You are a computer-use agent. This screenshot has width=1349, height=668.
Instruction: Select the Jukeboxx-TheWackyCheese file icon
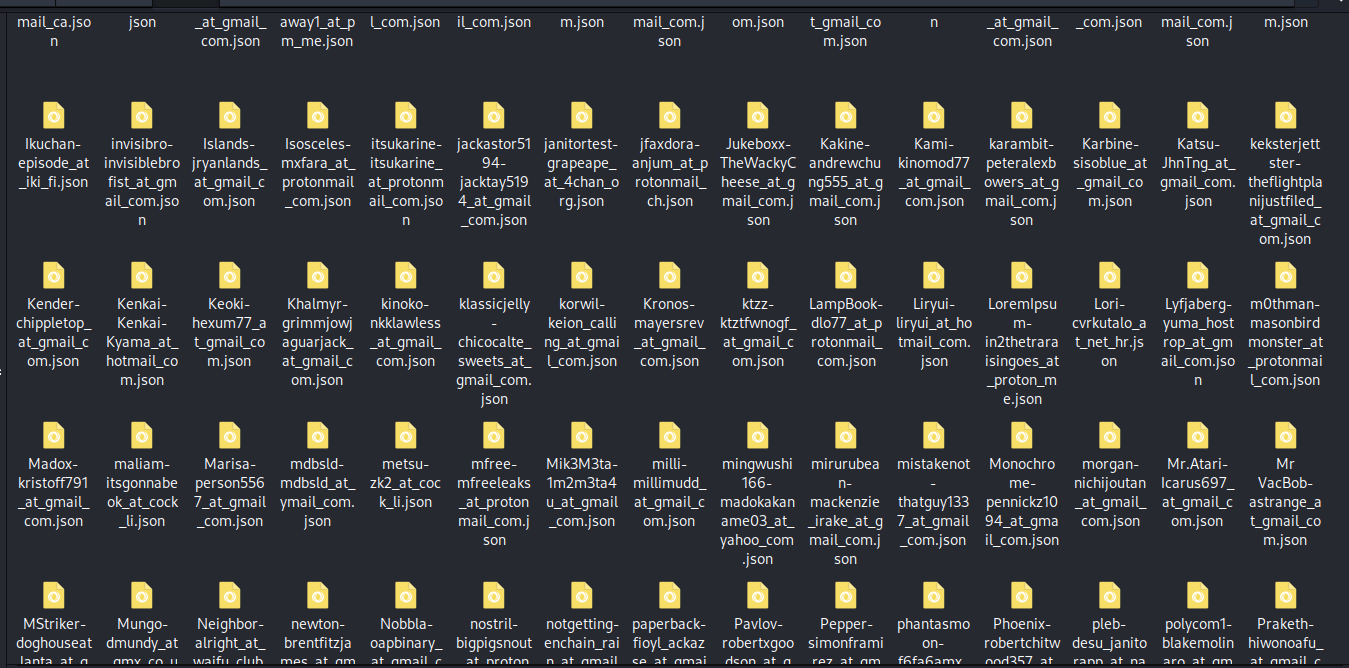(758, 116)
